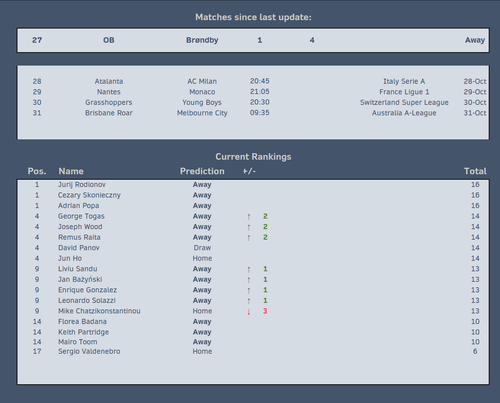The width and height of the screenshot is (500, 403).
Task: Select 'Cezary Skonieczny' in the rankings
Action: [89, 195]
